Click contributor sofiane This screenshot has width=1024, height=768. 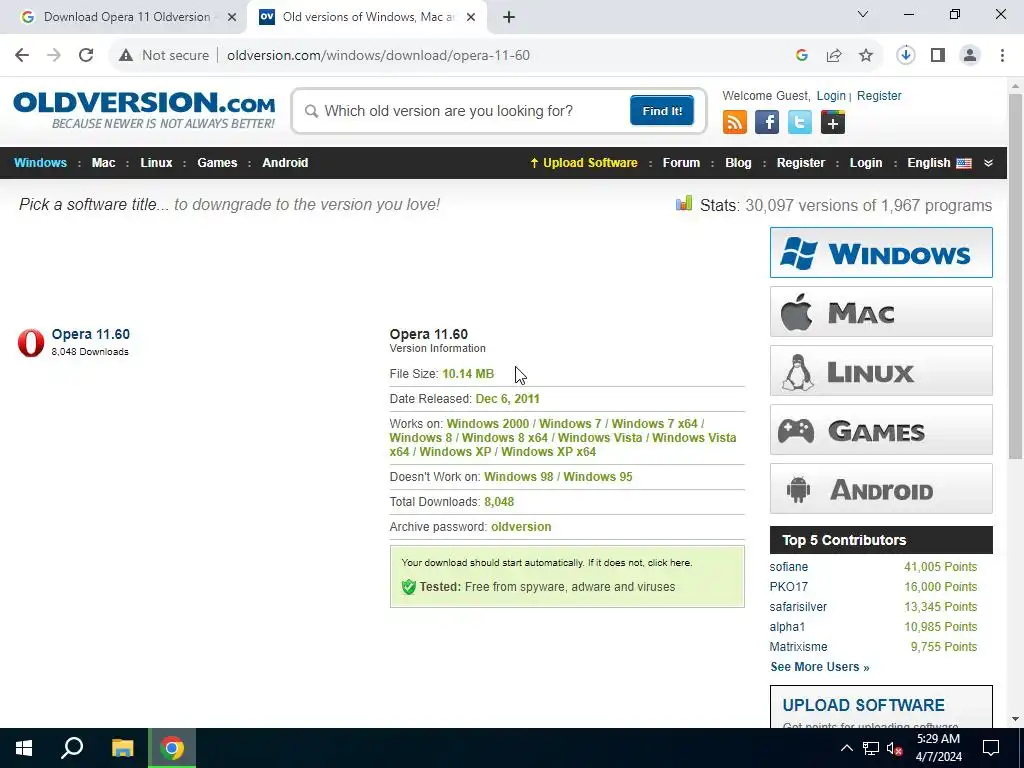tap(788, 567)
